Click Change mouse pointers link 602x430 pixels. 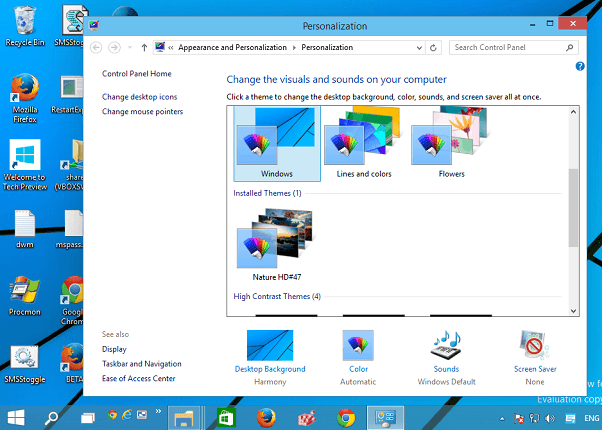pyautogui.click(x=142, y=112)
